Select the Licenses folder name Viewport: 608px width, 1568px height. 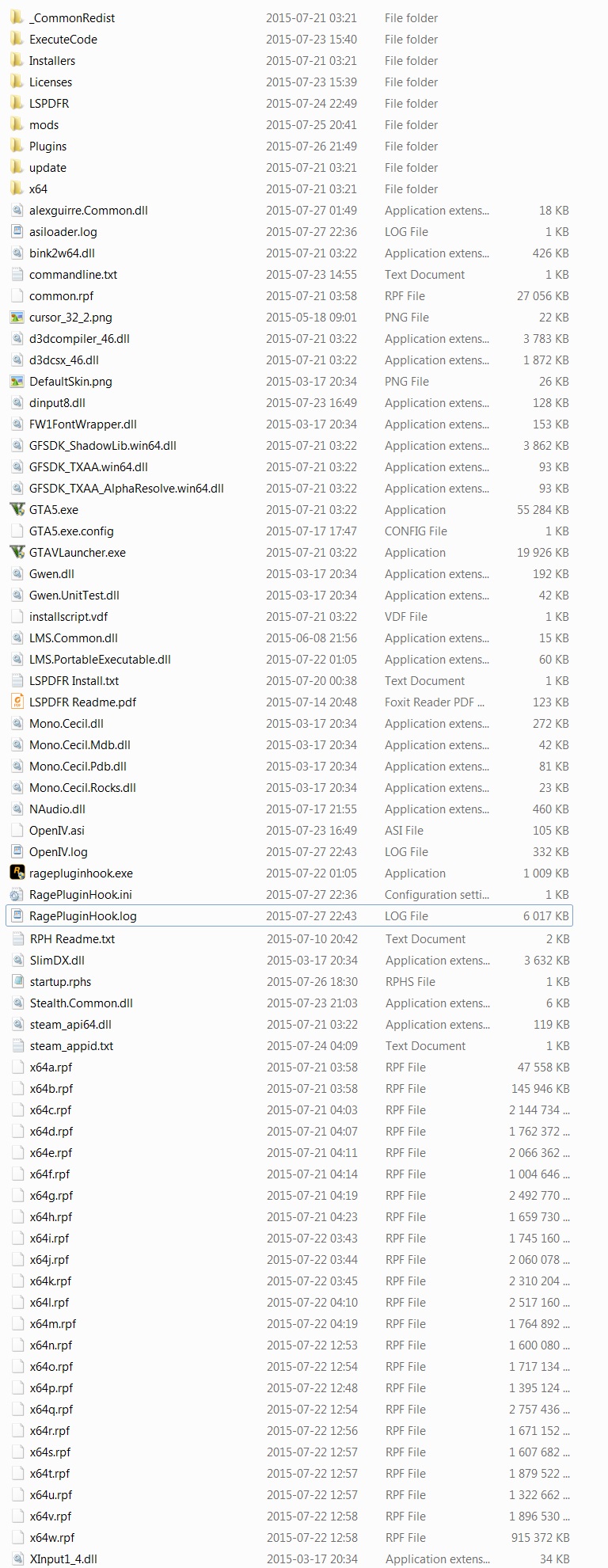(51, 82)
